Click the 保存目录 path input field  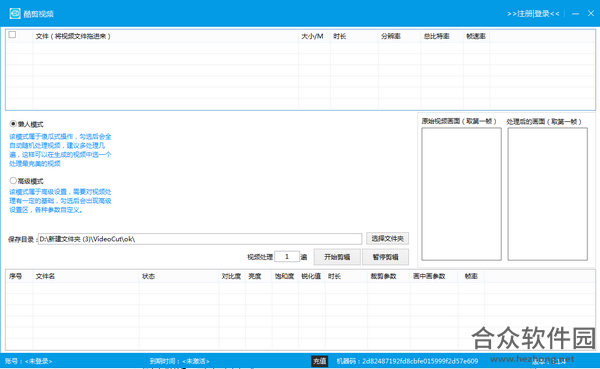pos(200,239)
